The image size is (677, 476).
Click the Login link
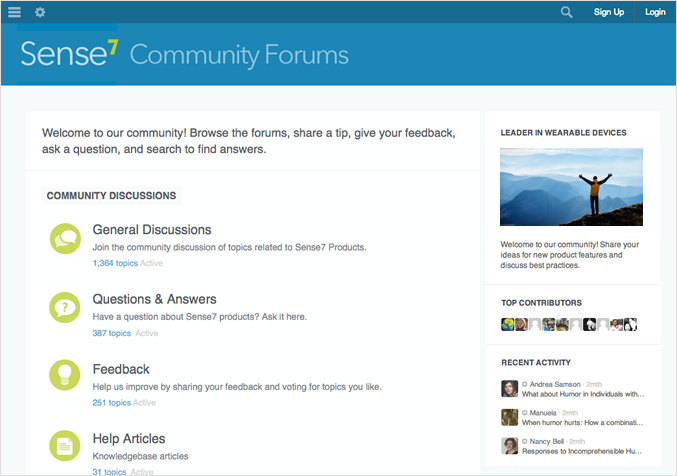(655, 12)
